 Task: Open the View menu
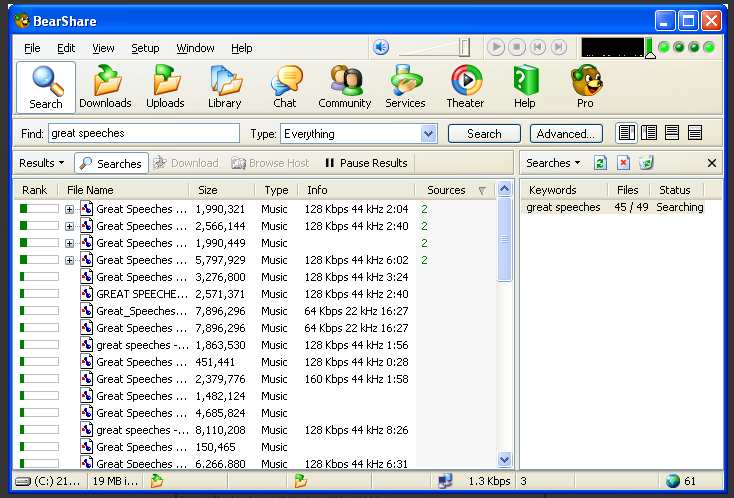pos(103,48)
